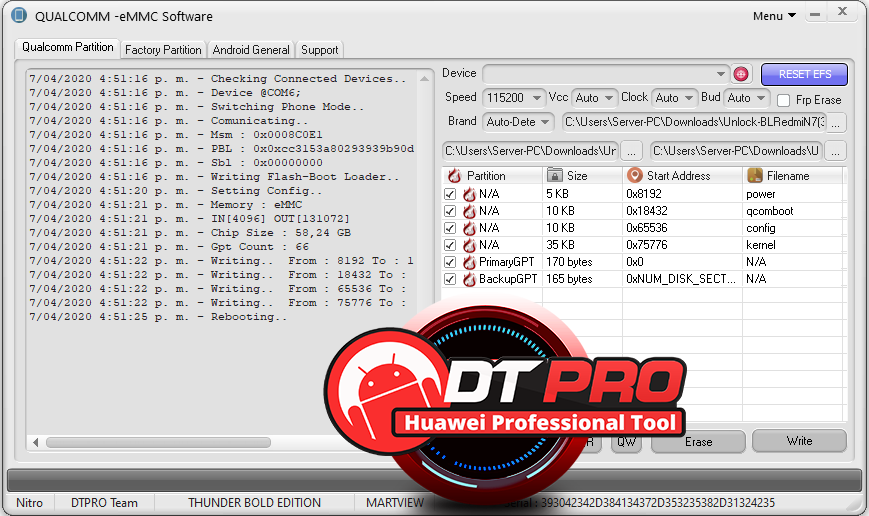This screenshot has height=516, width=869.
Task: Click the QW button
Action: tap(626, 442)
